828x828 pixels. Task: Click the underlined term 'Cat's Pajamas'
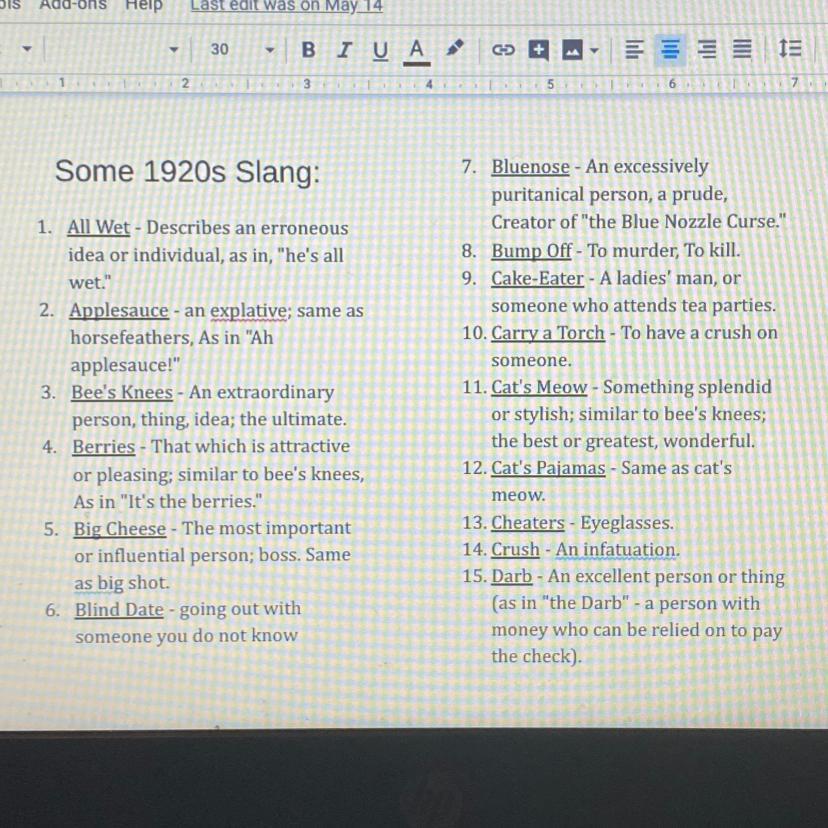point(548,468)
